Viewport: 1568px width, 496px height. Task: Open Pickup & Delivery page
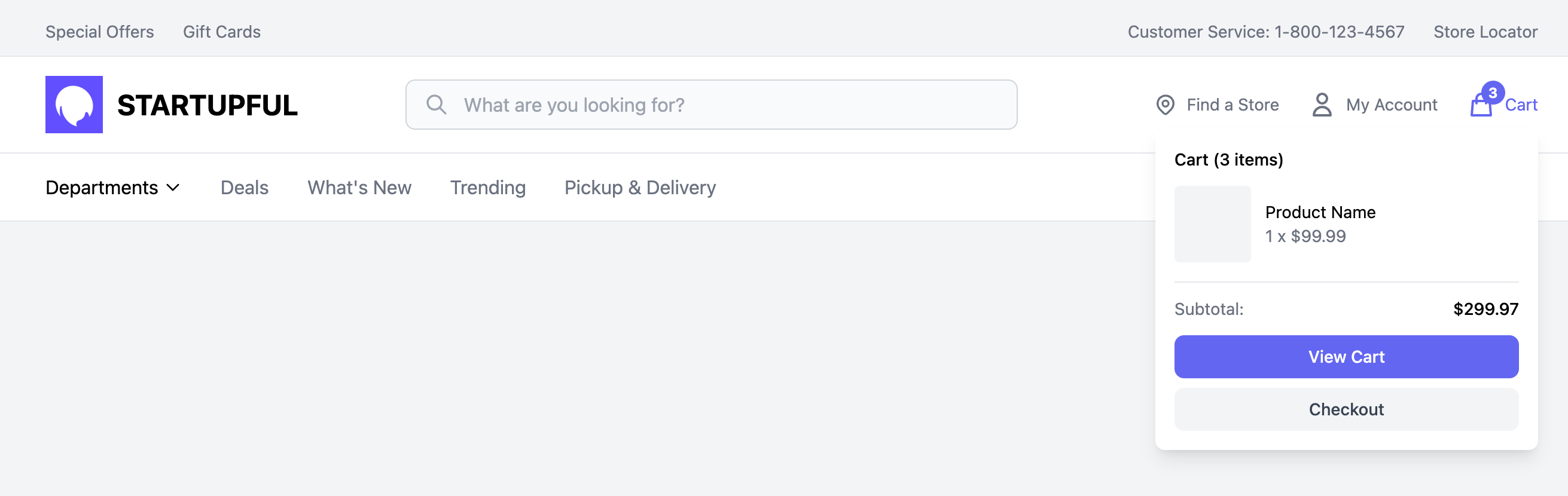pos(640,188)
